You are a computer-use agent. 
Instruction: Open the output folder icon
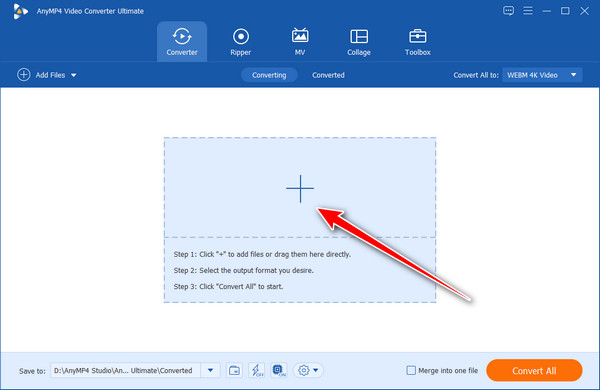[x=234, y=370]
